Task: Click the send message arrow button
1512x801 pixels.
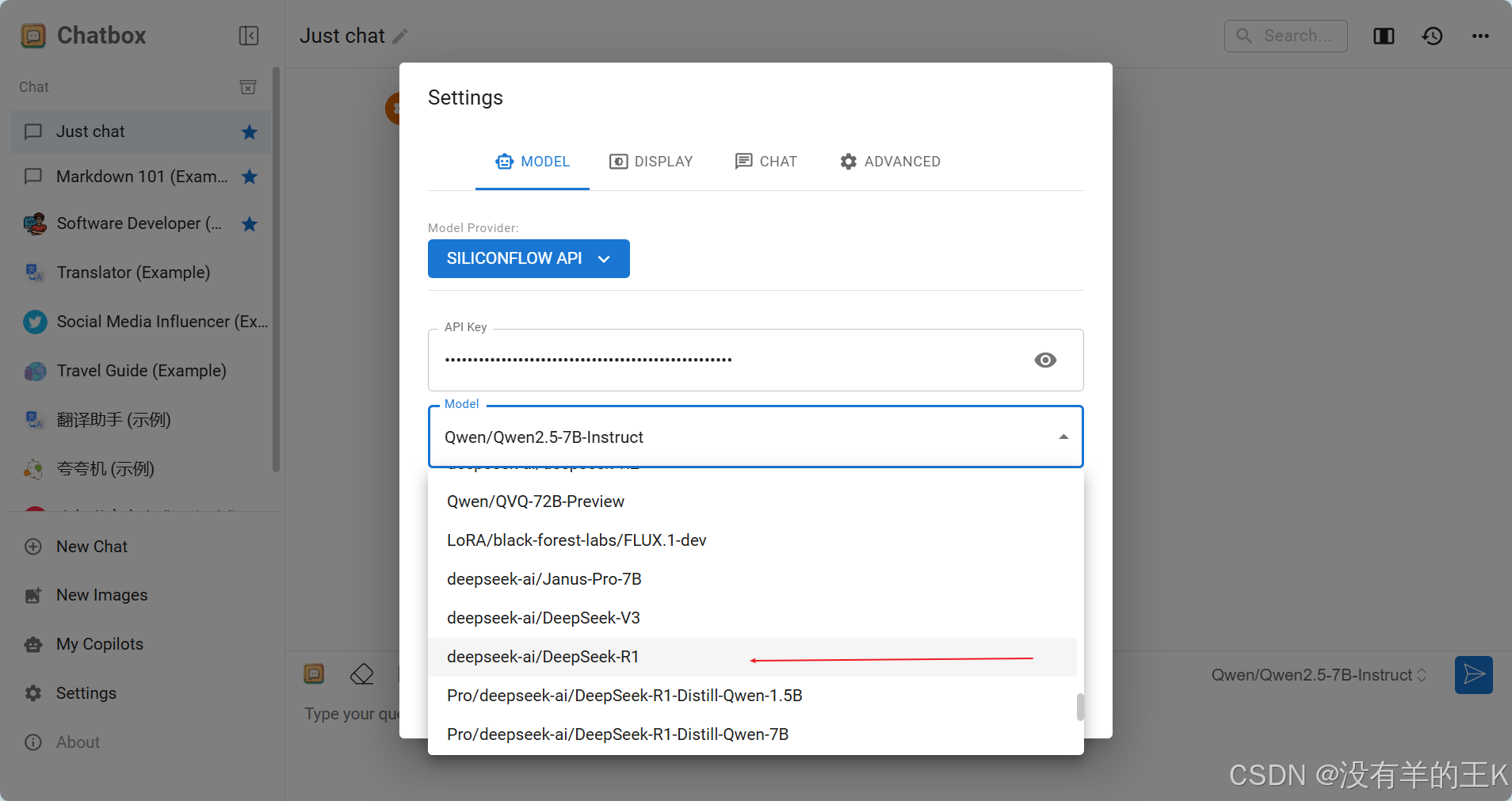Action: [x=1474, y=675]
